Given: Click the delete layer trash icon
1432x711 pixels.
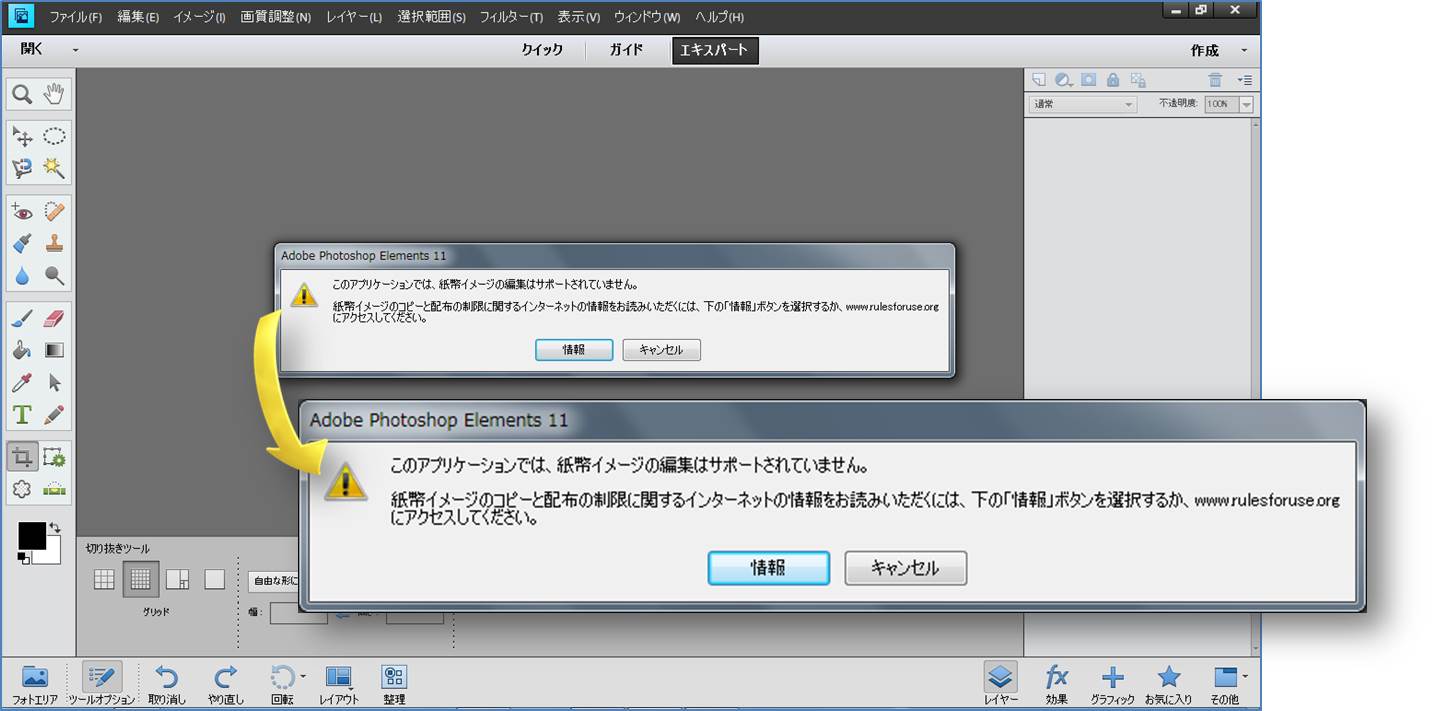Looking at the screenshot, I should click(x=1215, y=80).
